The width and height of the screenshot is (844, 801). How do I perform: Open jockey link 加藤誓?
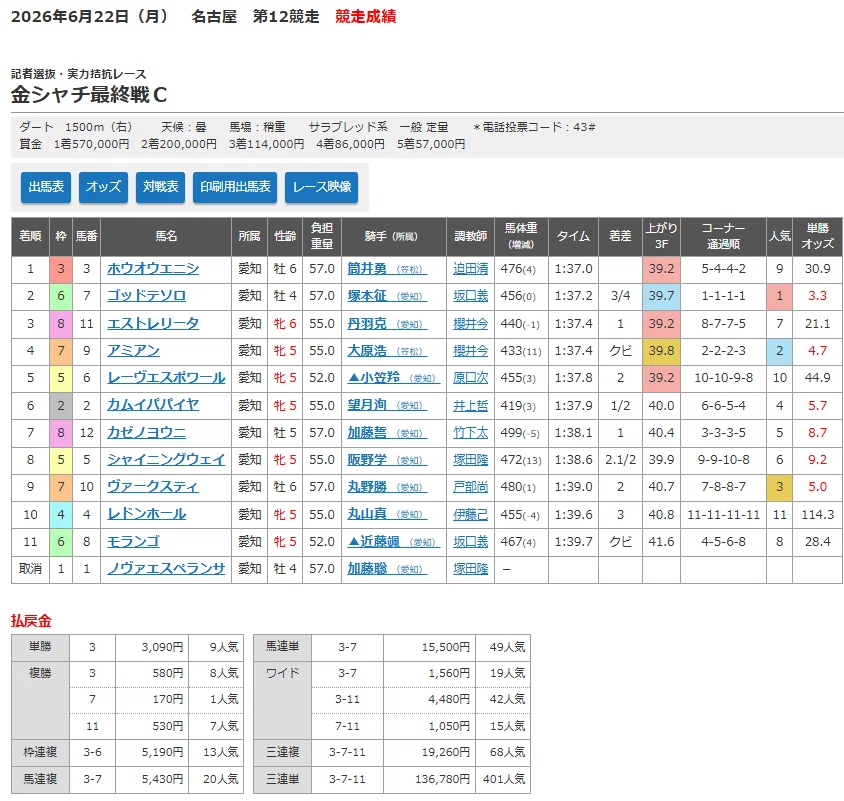387,432
